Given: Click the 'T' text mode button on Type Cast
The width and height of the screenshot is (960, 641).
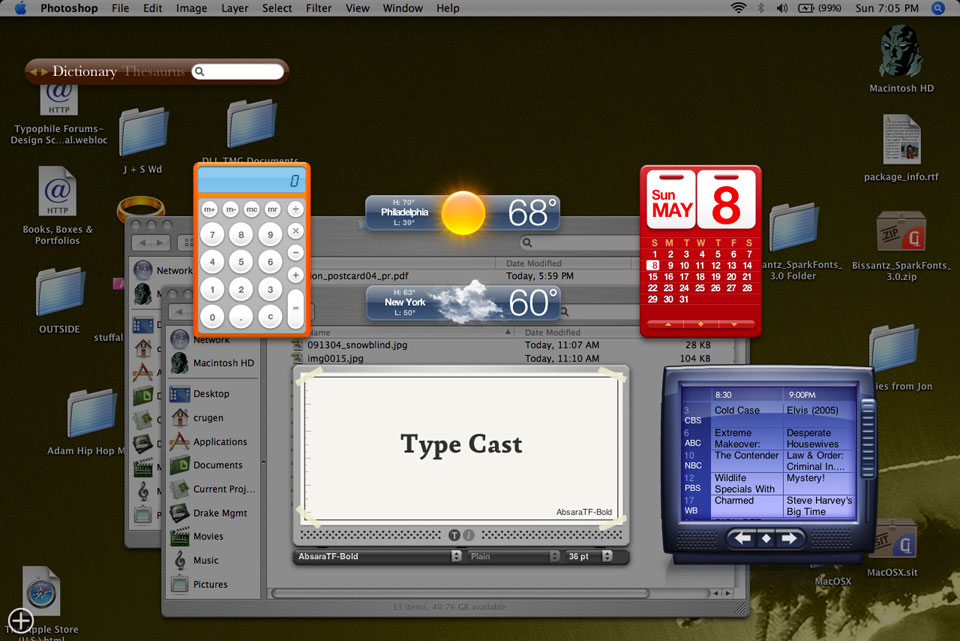Looking at the screenshot, I should [455, 535].
